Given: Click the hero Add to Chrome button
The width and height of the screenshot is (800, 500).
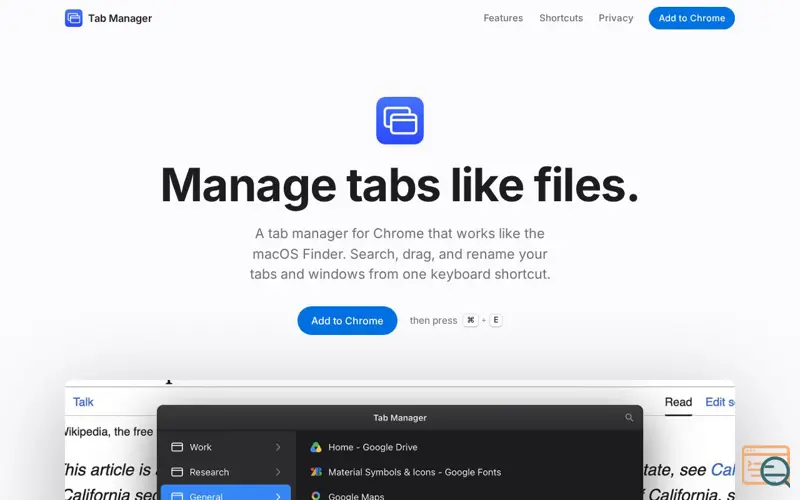Looking at the screenshot, I should (347, 320).
